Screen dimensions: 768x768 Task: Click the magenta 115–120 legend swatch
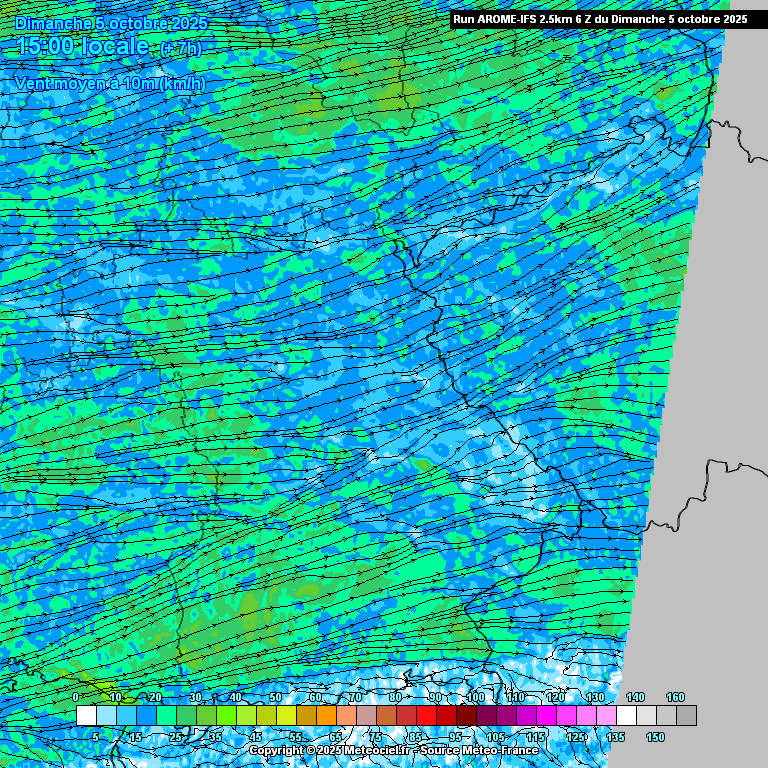pyautogui.click(x=546, y=716)
